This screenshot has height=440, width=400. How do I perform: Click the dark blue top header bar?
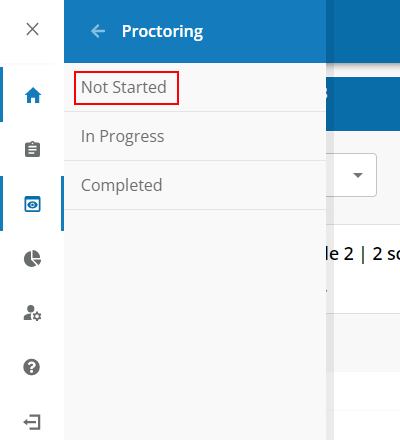[x=363, y=31]
